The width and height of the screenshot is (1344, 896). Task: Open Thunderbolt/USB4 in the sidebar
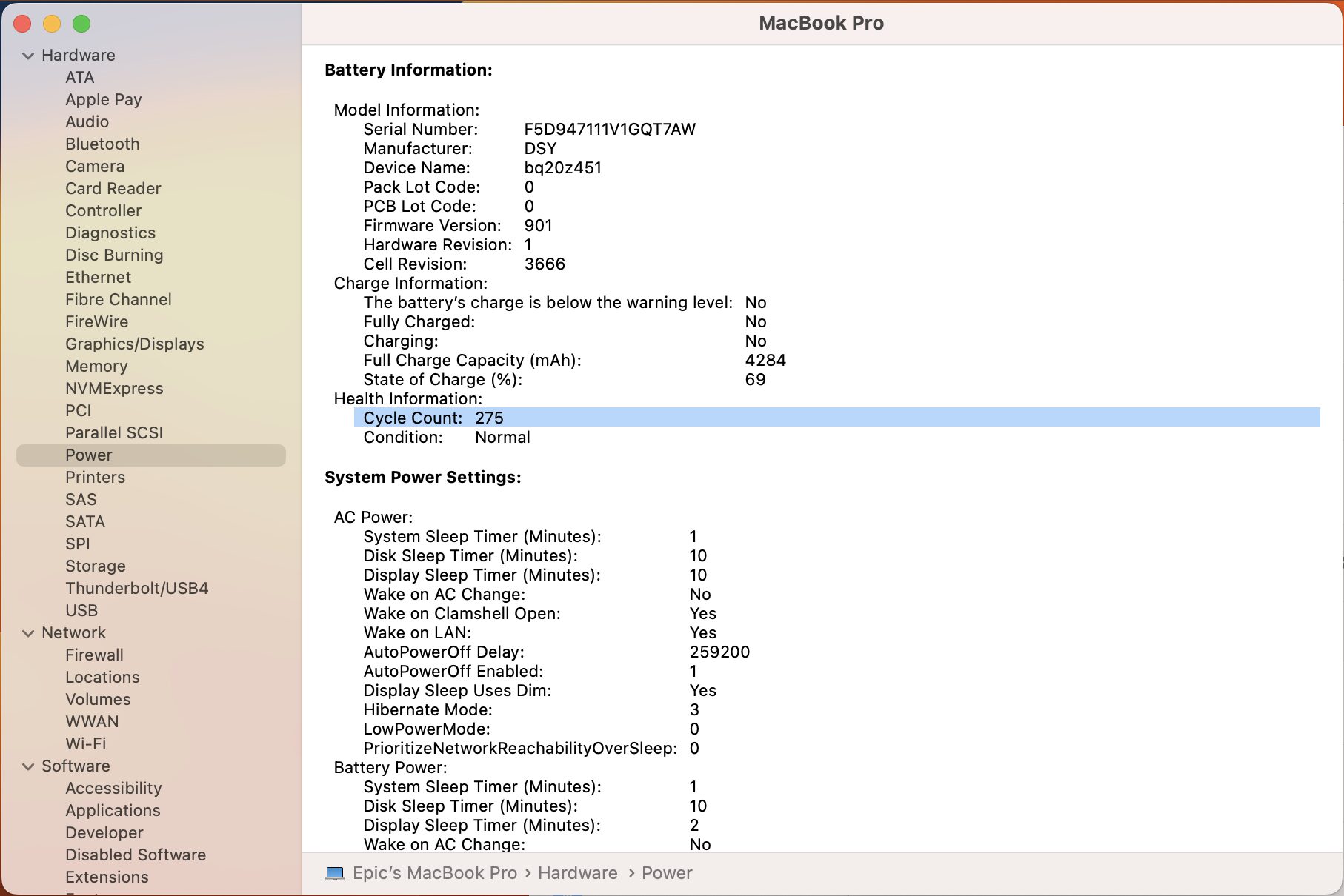136,589
